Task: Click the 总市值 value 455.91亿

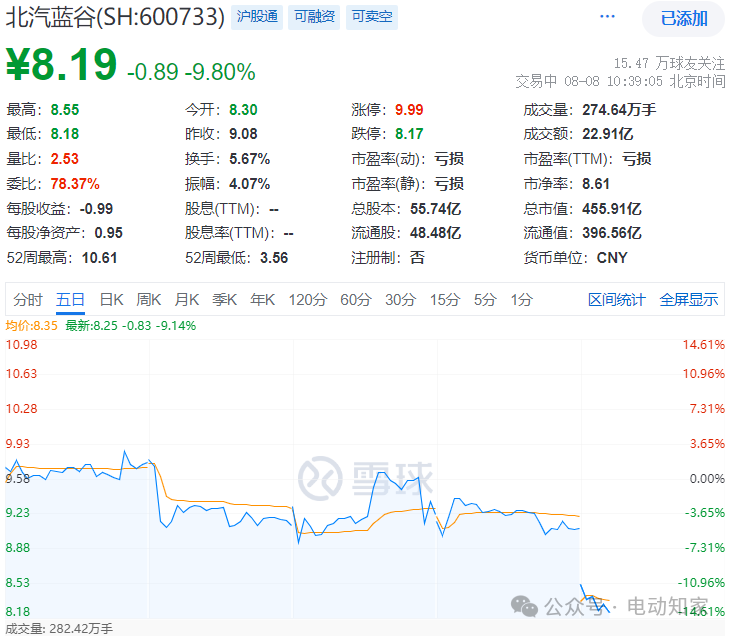Action: 612,208
